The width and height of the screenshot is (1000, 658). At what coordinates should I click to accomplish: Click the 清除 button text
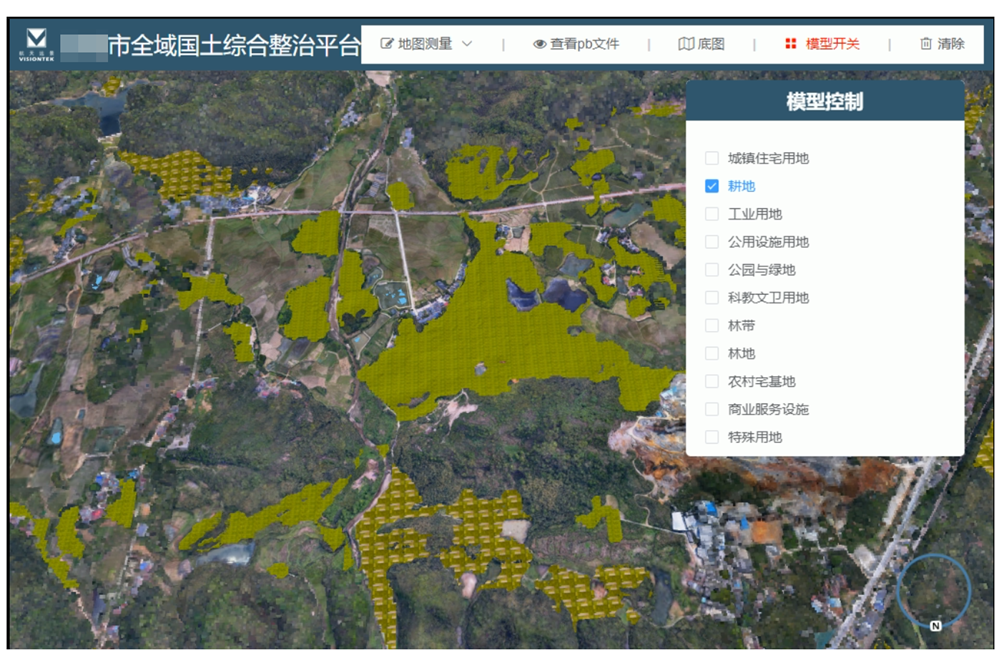click(x=951, y=44)
